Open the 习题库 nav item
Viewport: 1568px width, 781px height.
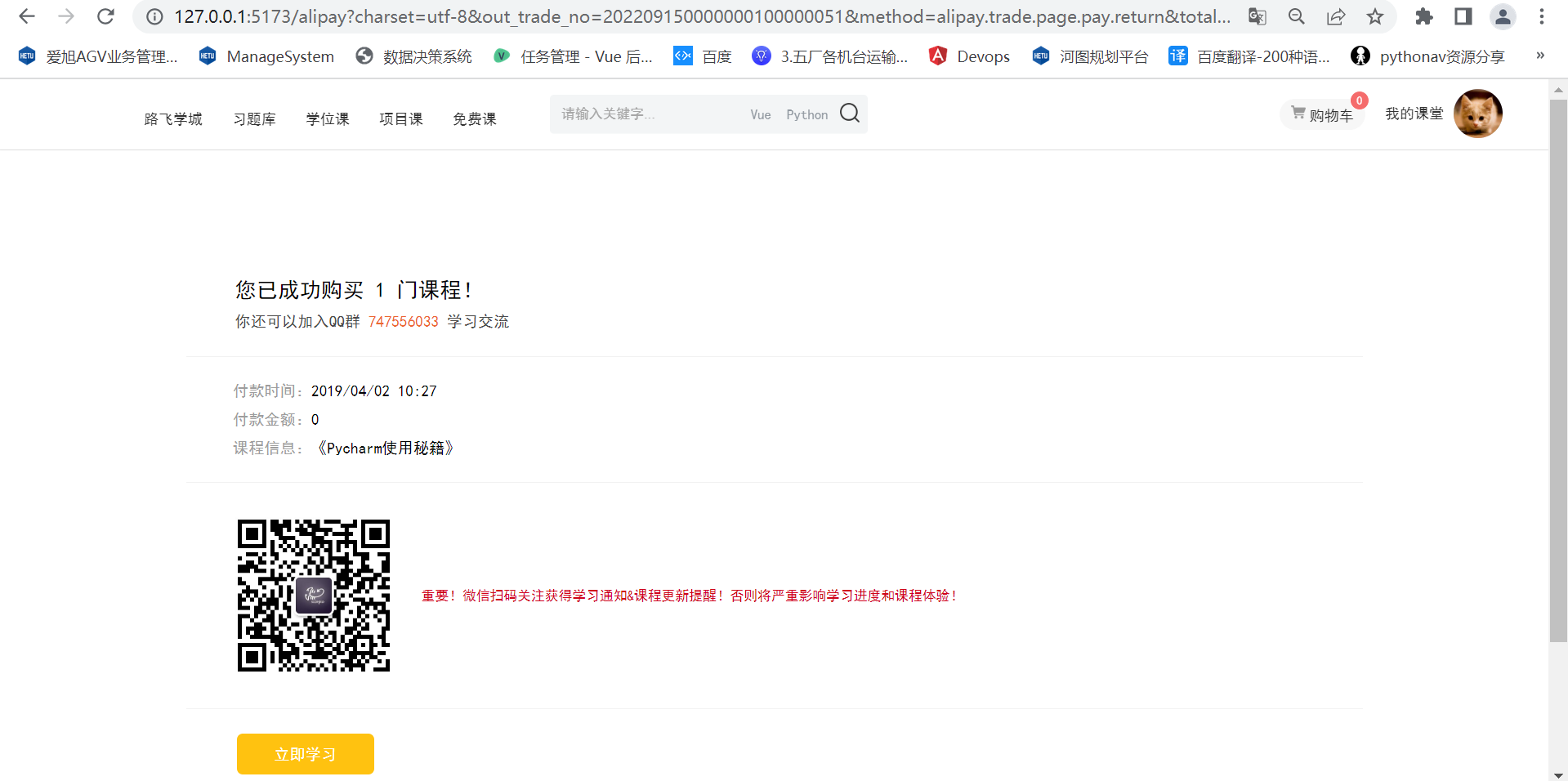tap(255, 119)
